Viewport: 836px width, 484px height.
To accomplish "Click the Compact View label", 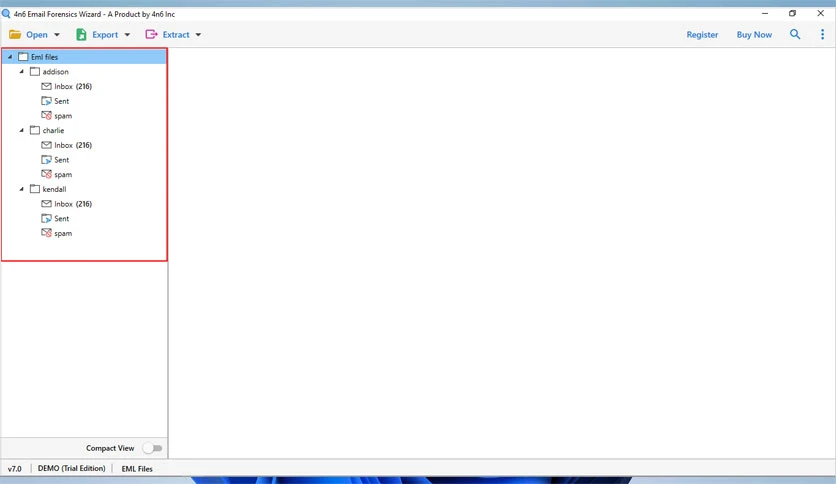I will coord(110,448).
